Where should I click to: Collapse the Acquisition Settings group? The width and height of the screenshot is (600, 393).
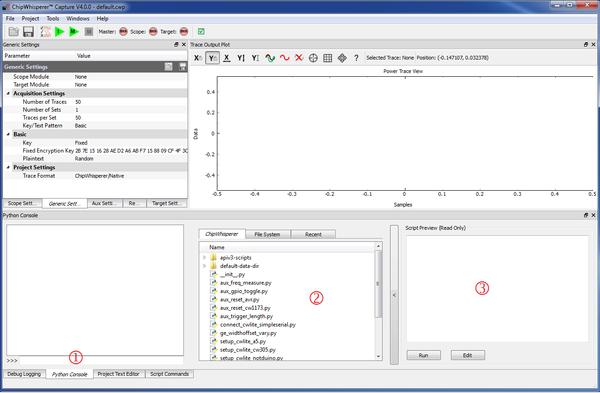(x=8, y=93)
